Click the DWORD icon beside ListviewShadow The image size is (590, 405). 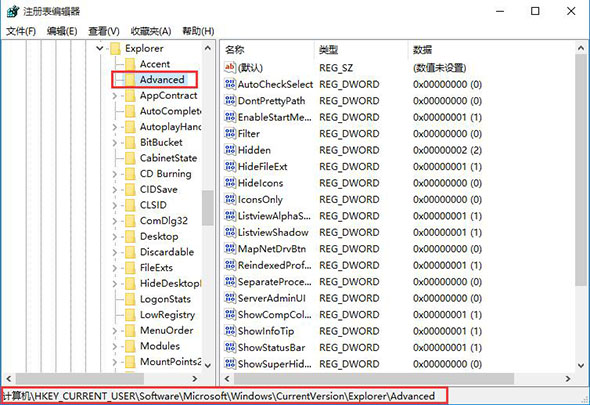click(x=230, y=232)
